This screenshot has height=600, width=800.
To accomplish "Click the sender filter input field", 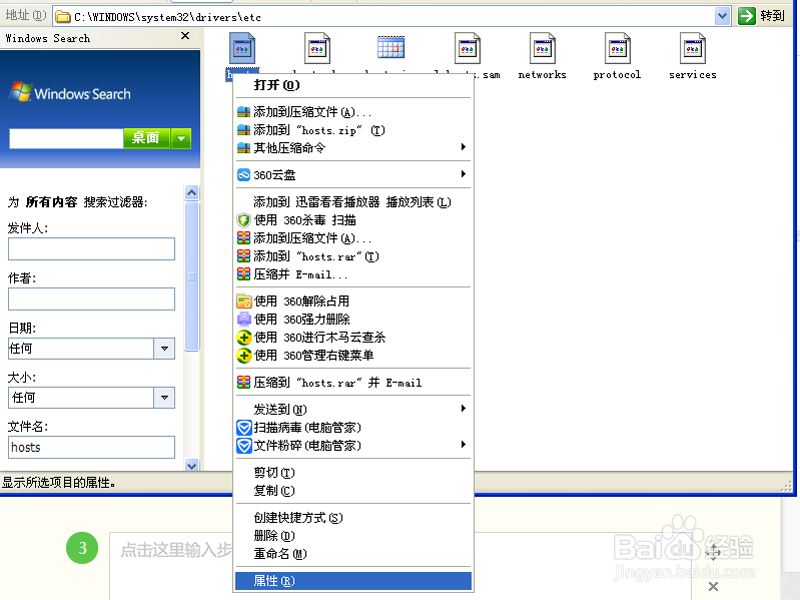I will 91,248.
